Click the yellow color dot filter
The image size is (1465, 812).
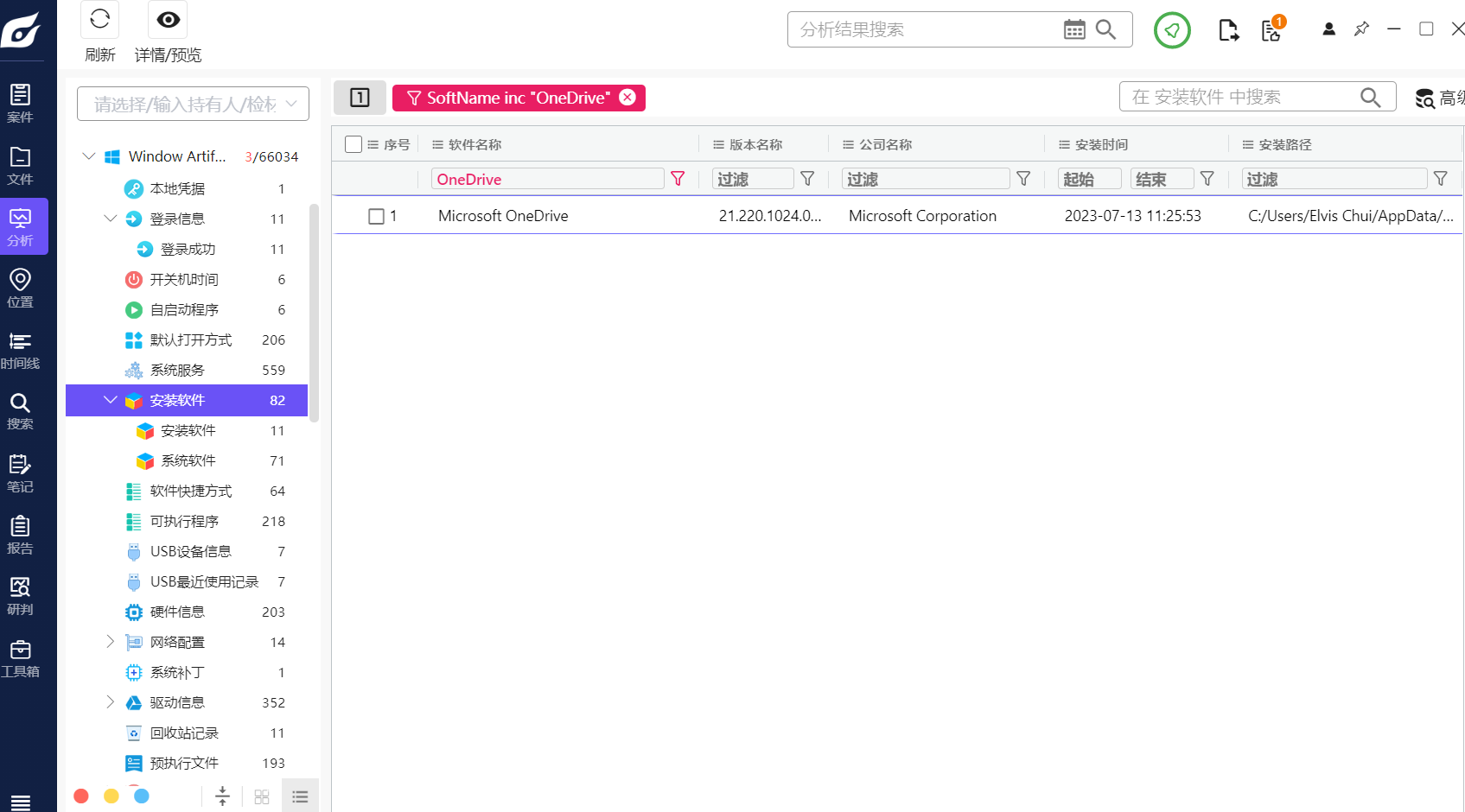coord(111,796)
